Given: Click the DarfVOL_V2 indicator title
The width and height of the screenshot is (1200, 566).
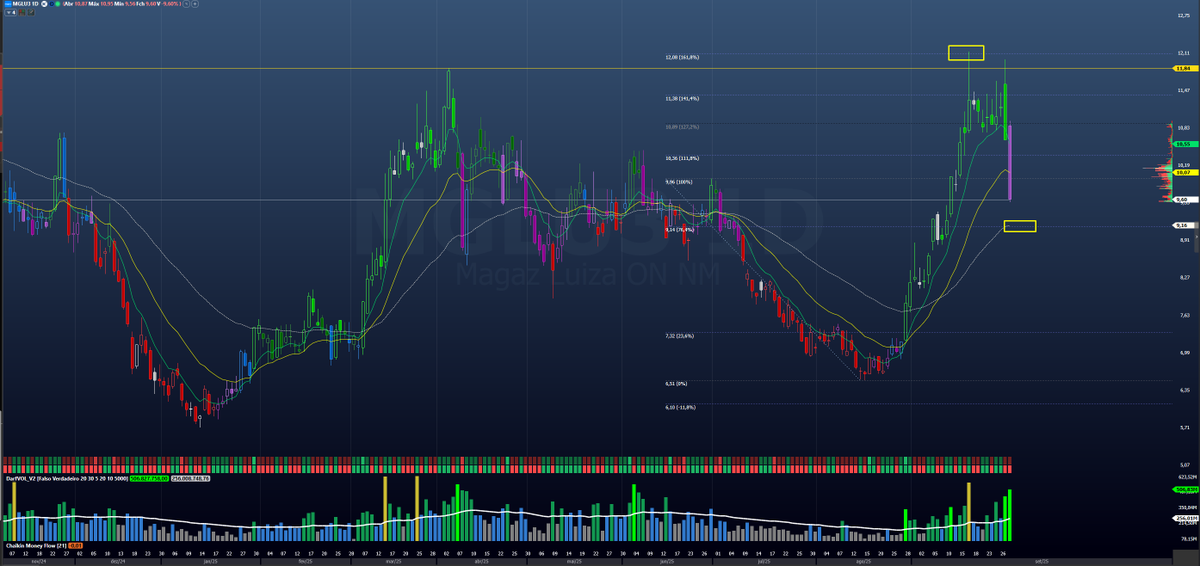Looking at the screenshot, I should pyautogui.click(x=66, y=479).
